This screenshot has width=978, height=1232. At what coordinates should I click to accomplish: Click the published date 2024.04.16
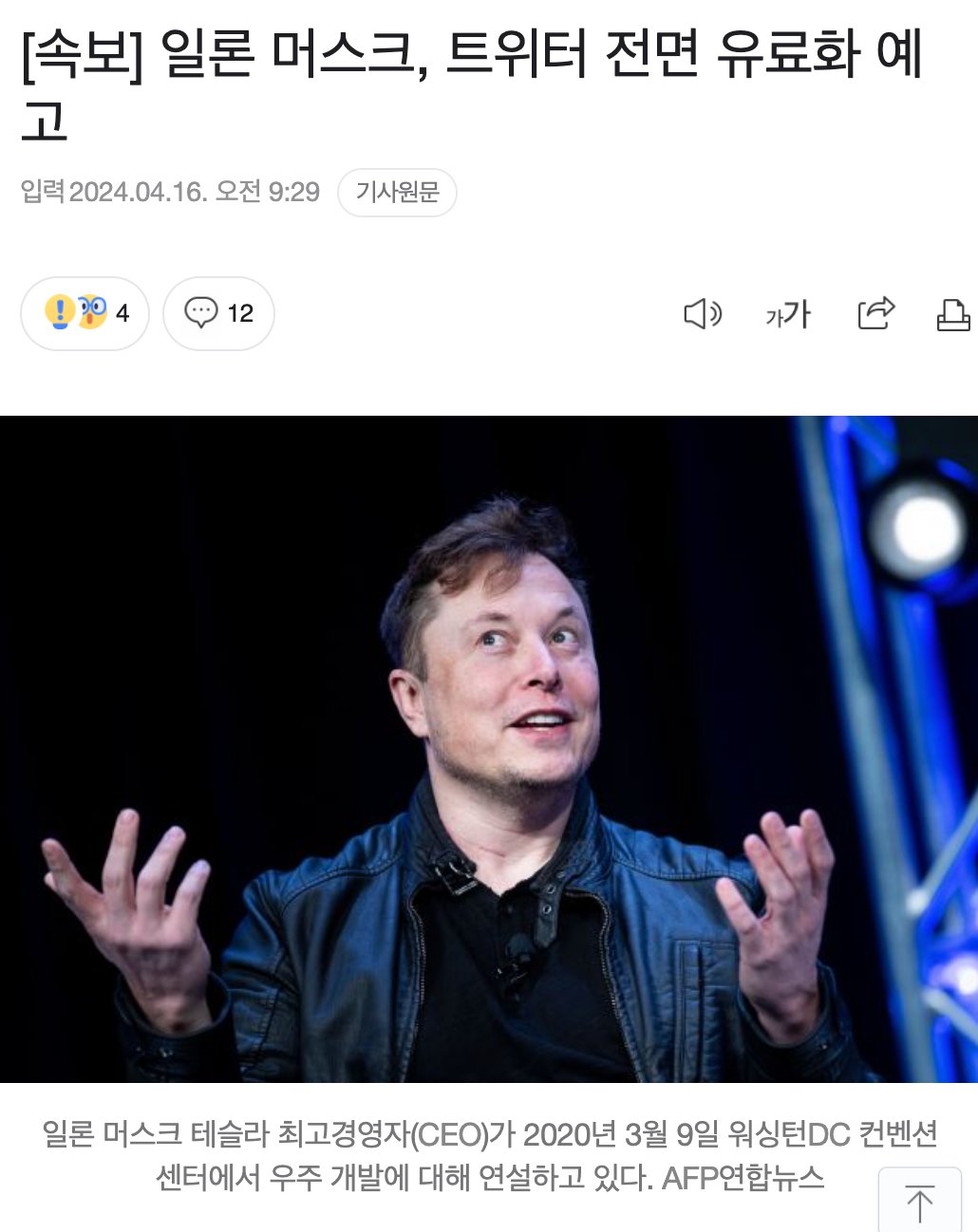click(x=138, y=192)
